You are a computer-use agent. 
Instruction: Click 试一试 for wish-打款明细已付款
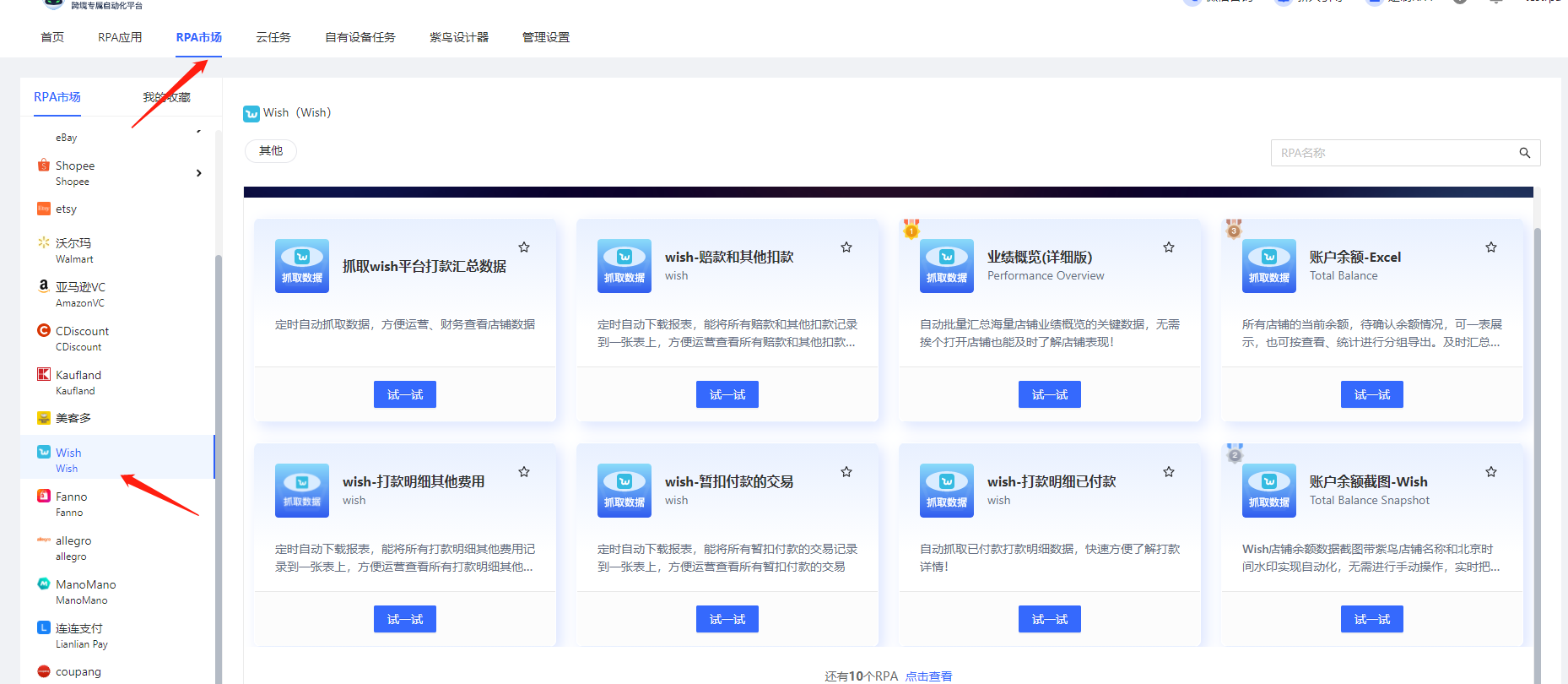(1050, 619)
